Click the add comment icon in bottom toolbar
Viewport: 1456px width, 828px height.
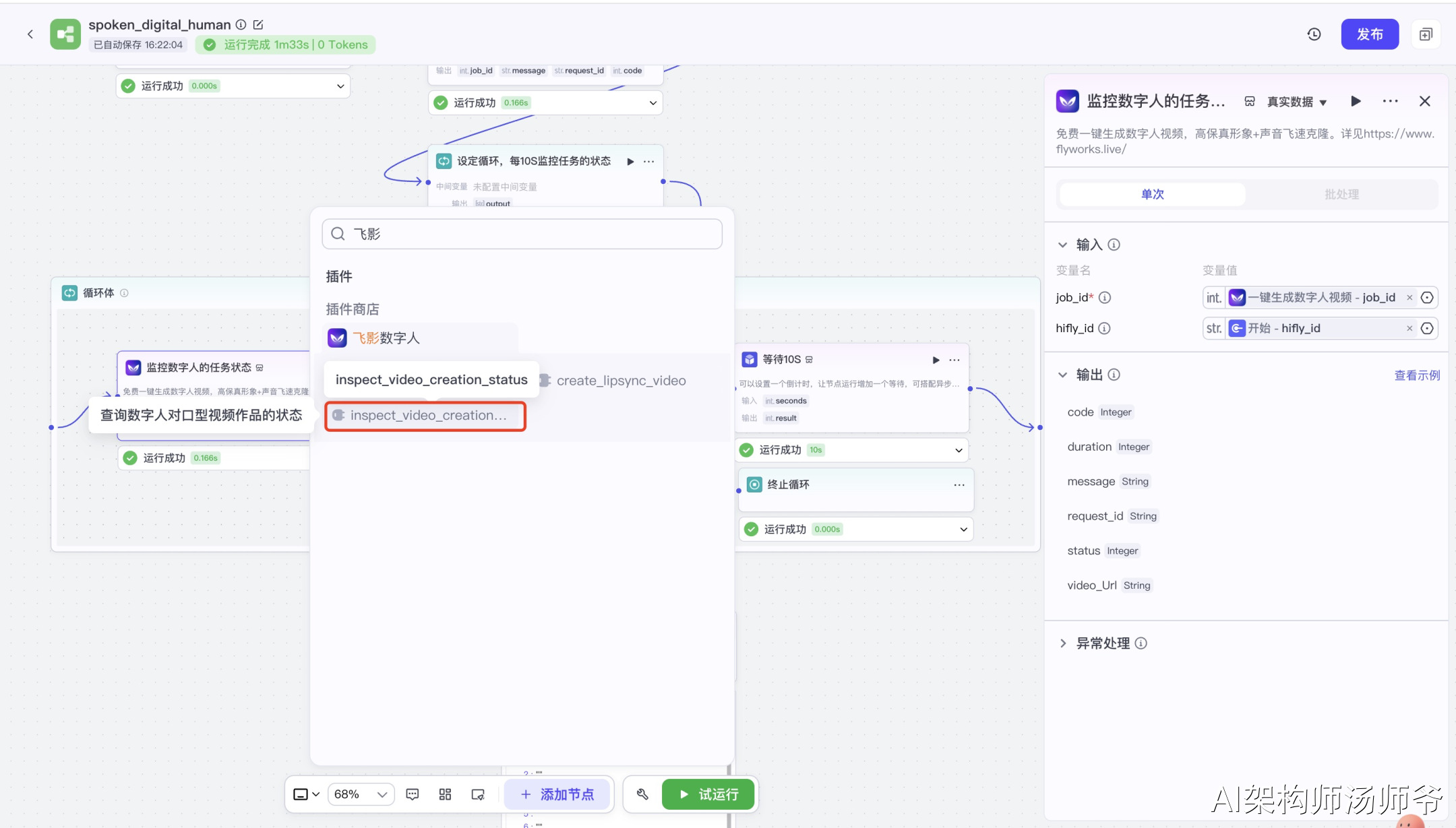413,794
